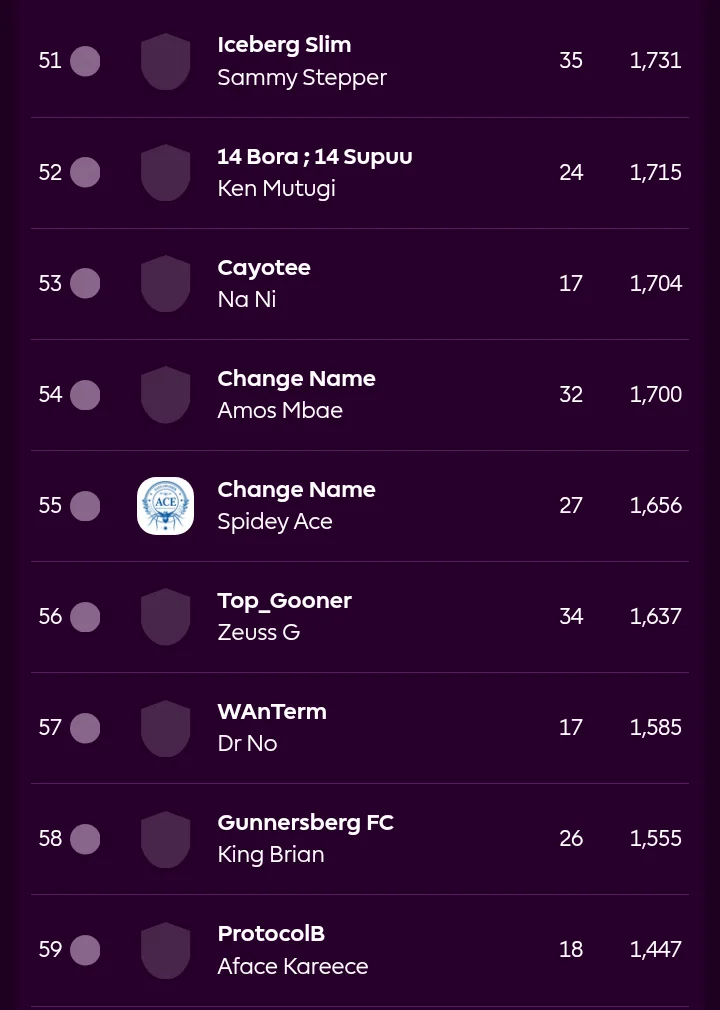Viewport: 720px width, 1010px height.
Task: Tap the rank status circle at position 51
Action: click(85, 61)
